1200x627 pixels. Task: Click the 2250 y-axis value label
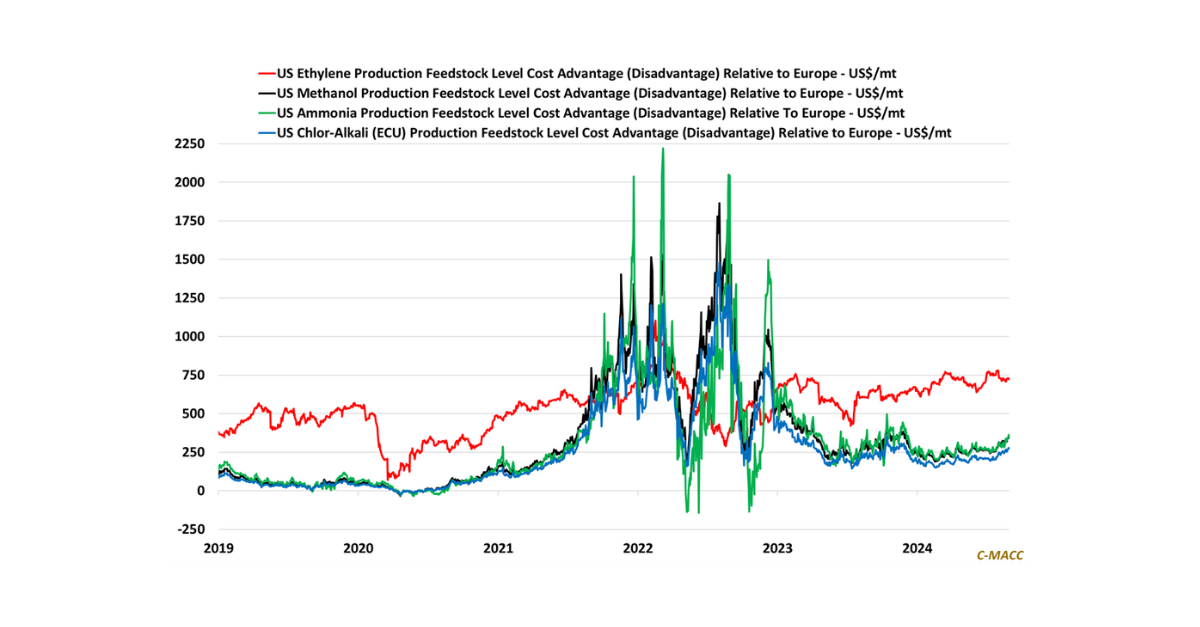click(190, 144)
